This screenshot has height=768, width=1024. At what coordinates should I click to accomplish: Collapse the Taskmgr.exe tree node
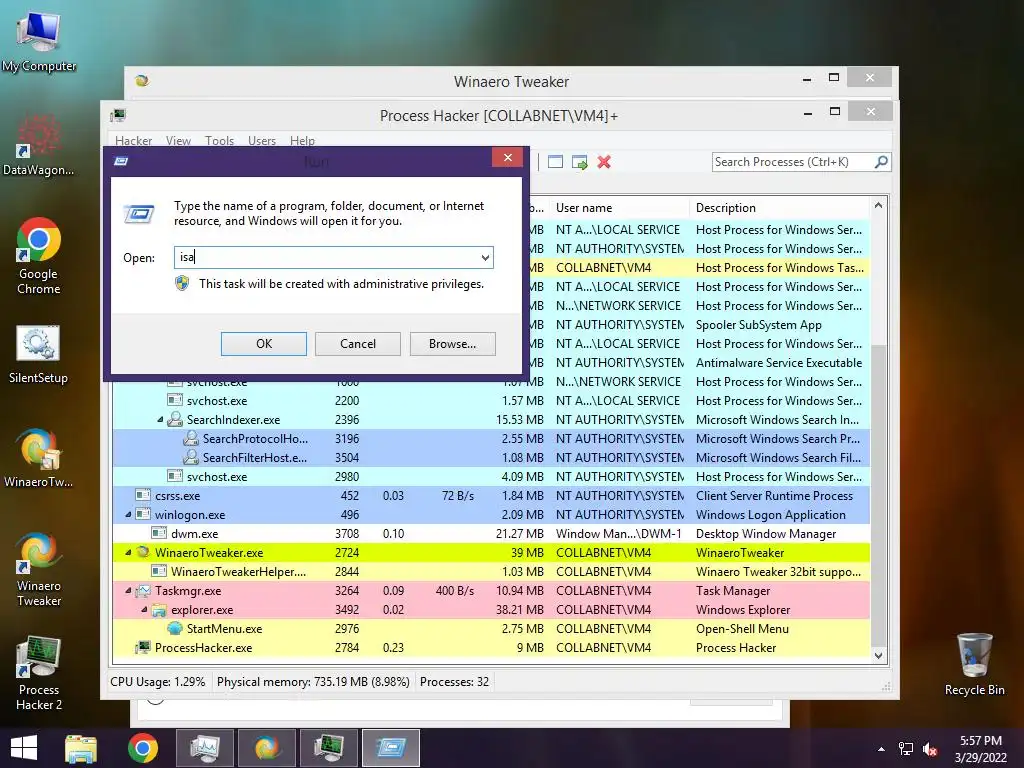coord(128,590)
